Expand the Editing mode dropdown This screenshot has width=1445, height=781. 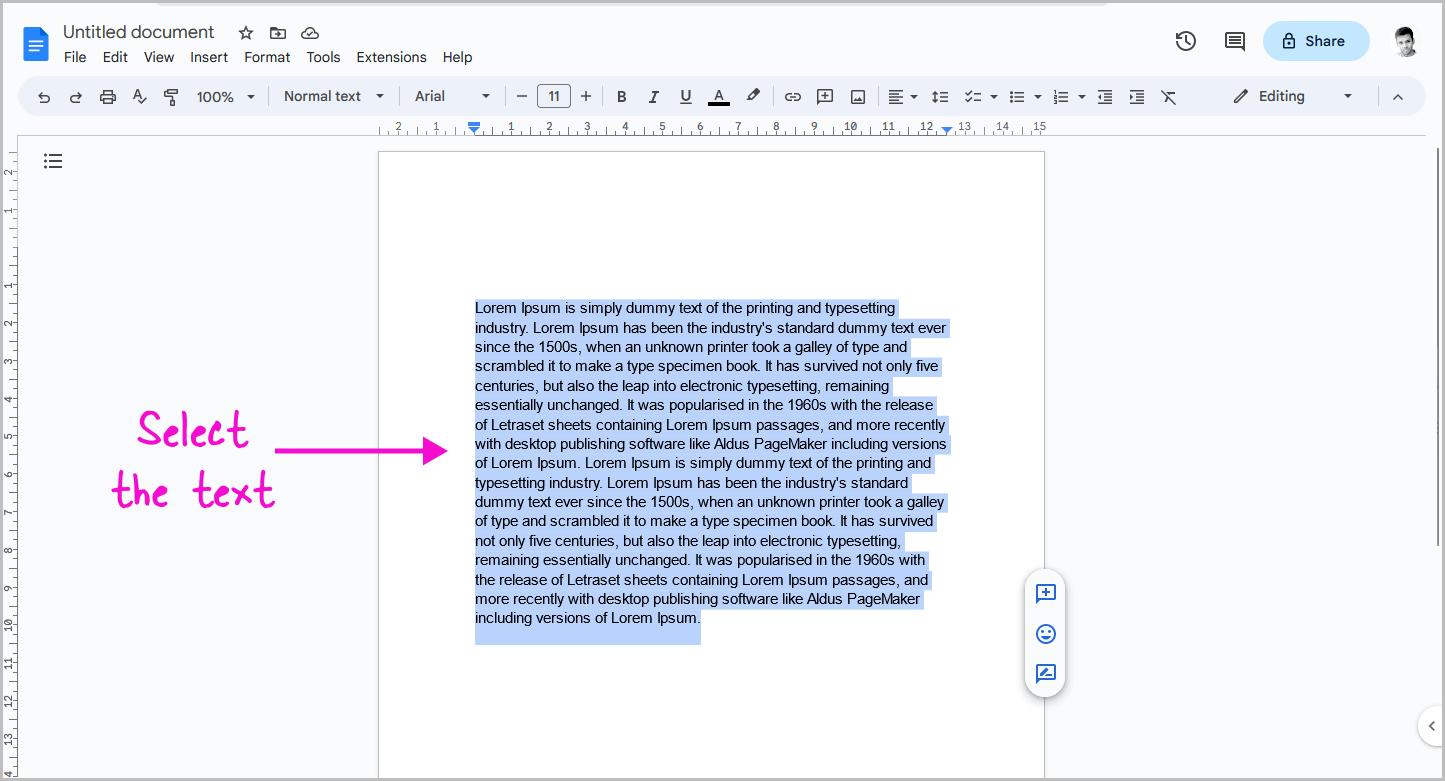click(1347, 96)
